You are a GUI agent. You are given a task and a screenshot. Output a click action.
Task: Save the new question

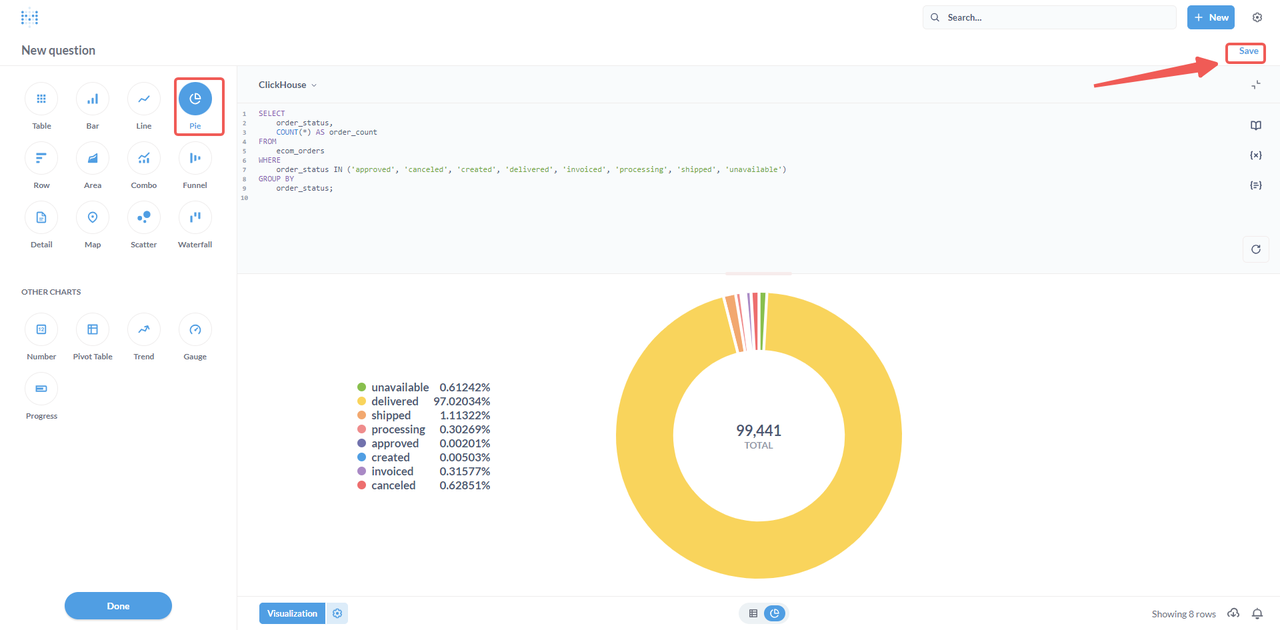[x=1248, y=51]
